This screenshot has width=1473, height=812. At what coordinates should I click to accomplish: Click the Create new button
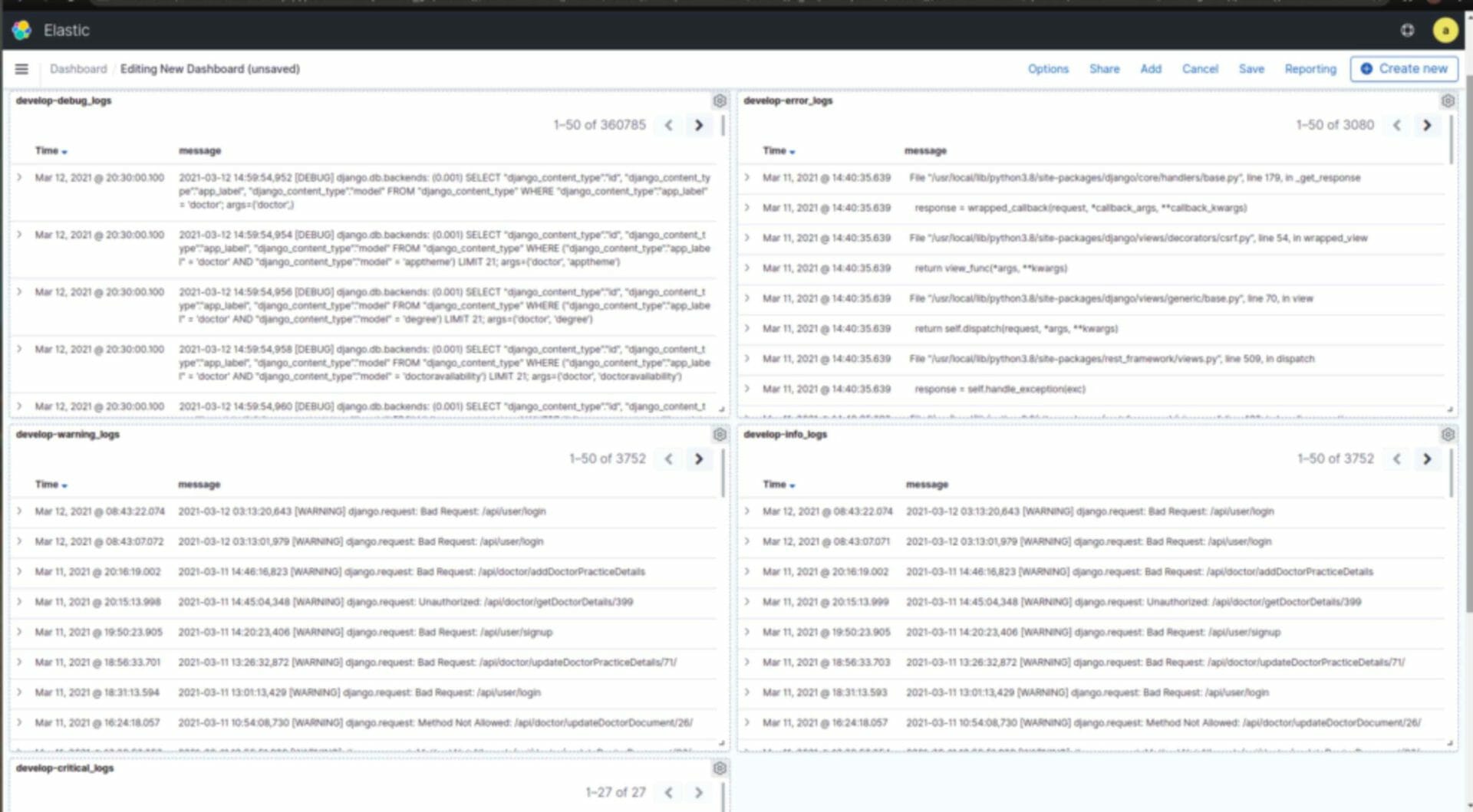tap(1404, 69)
